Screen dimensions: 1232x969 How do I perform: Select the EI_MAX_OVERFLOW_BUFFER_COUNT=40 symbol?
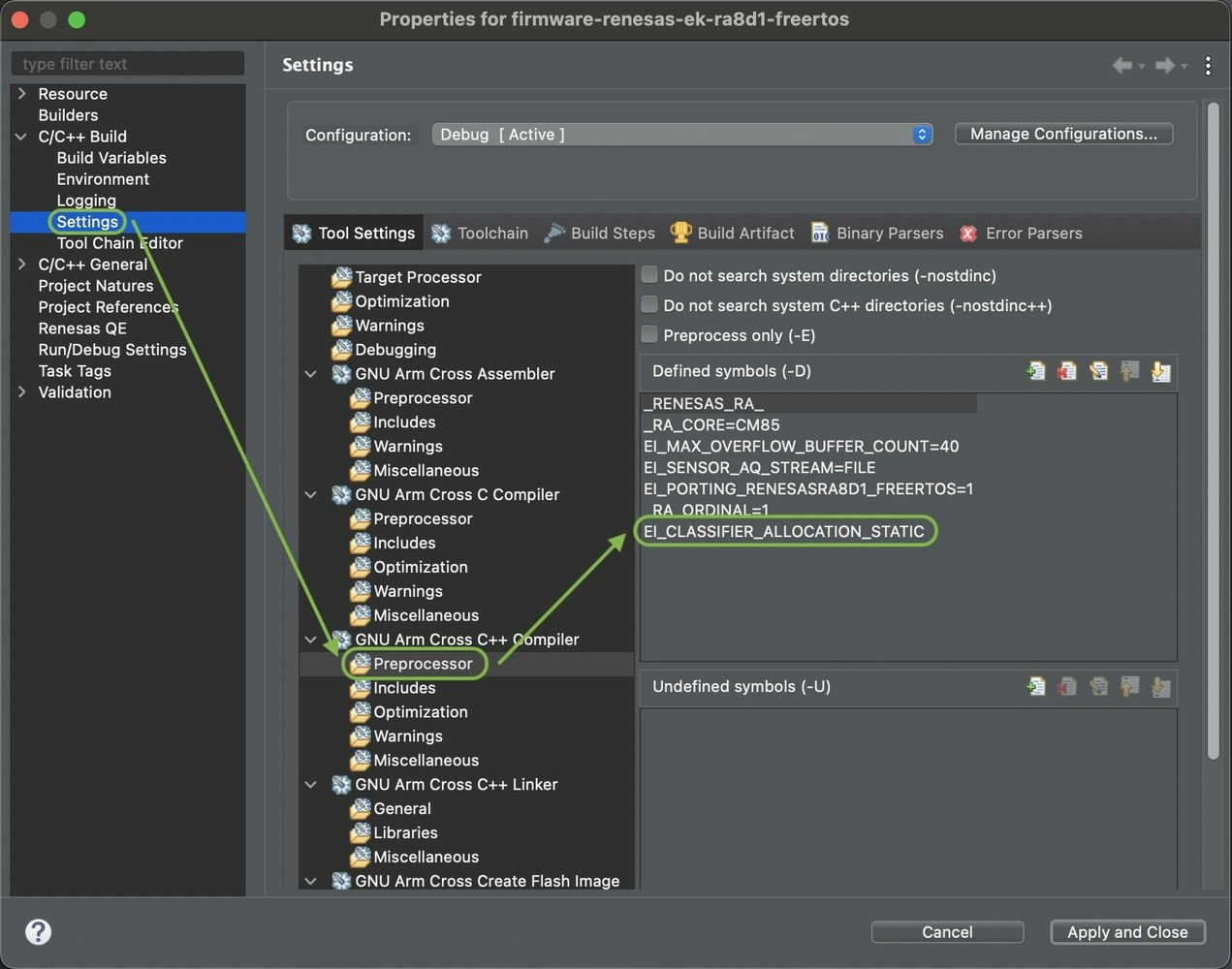[801, 446]
